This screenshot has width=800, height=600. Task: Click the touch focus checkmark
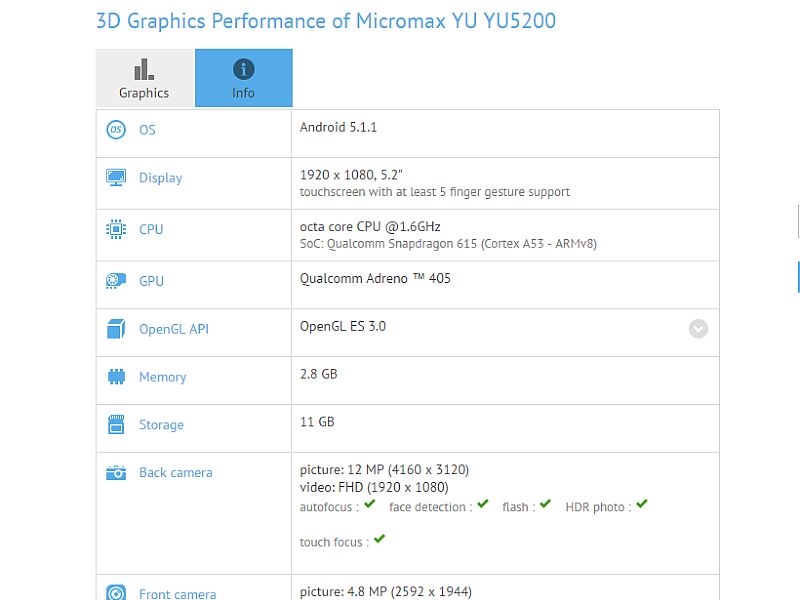coord(379,539)
